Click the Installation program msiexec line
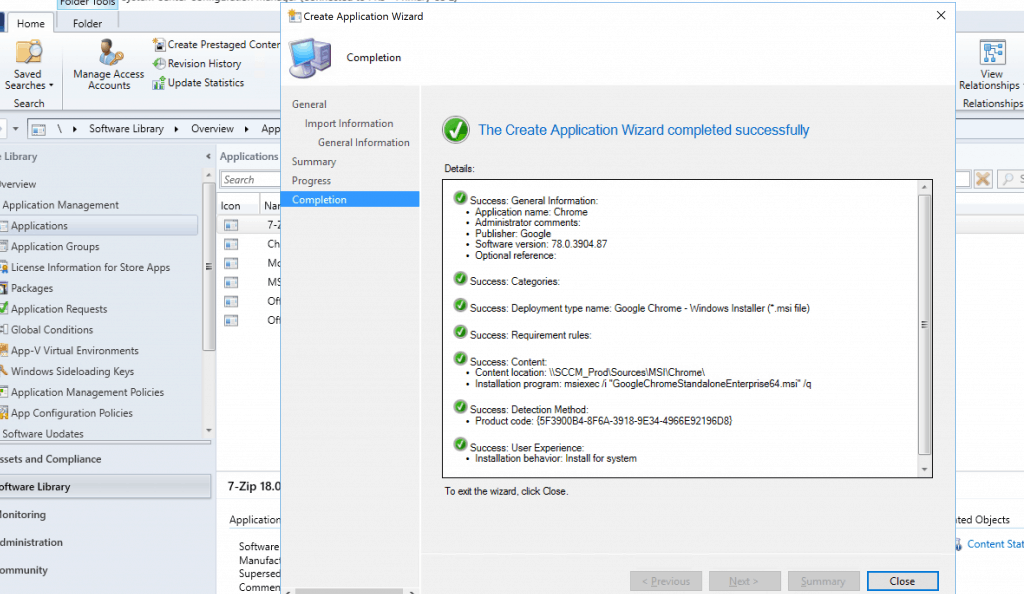The width and height of the screenshot is (1024, 594). pyautogui.click(x=643, y=384)
